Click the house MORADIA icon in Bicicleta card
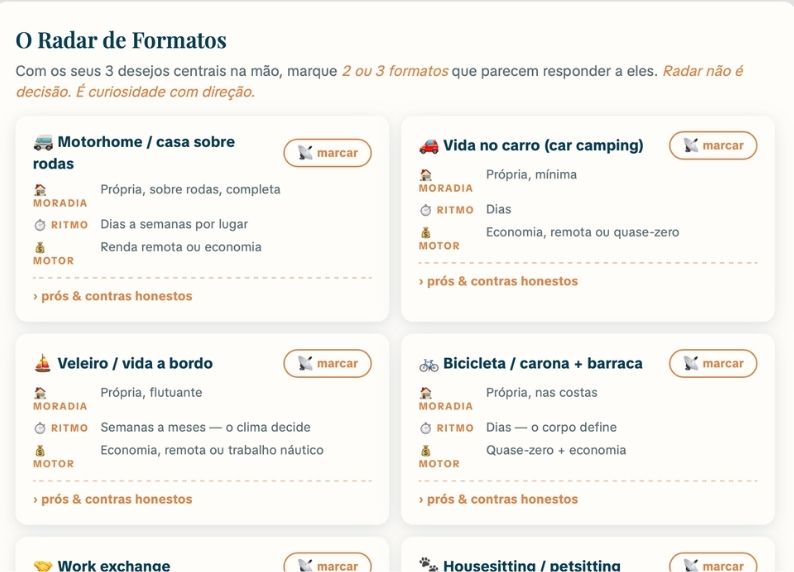Viewport: 794px width, 572px height. (425, 393)
